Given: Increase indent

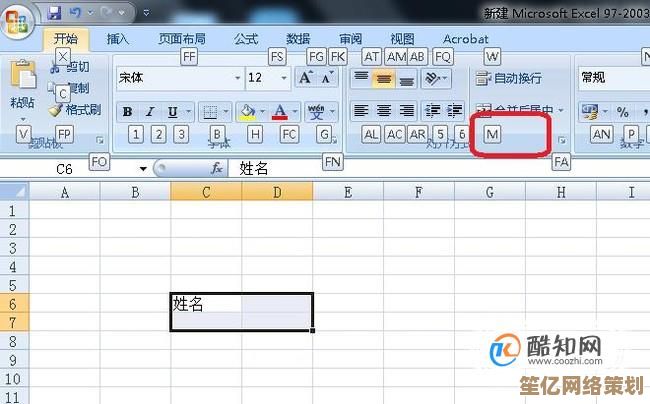Looking at the screenshot, I should [455, 111].
